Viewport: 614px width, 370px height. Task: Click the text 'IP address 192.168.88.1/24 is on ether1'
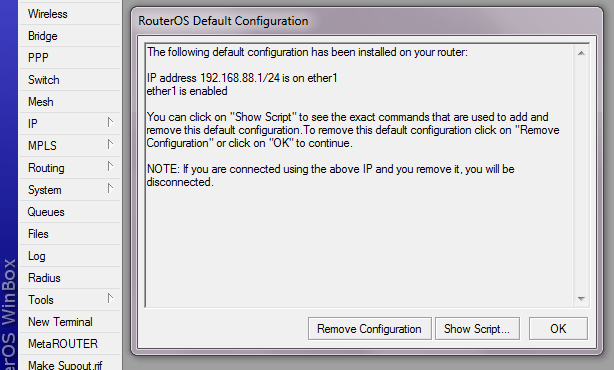tap(242, 78)
